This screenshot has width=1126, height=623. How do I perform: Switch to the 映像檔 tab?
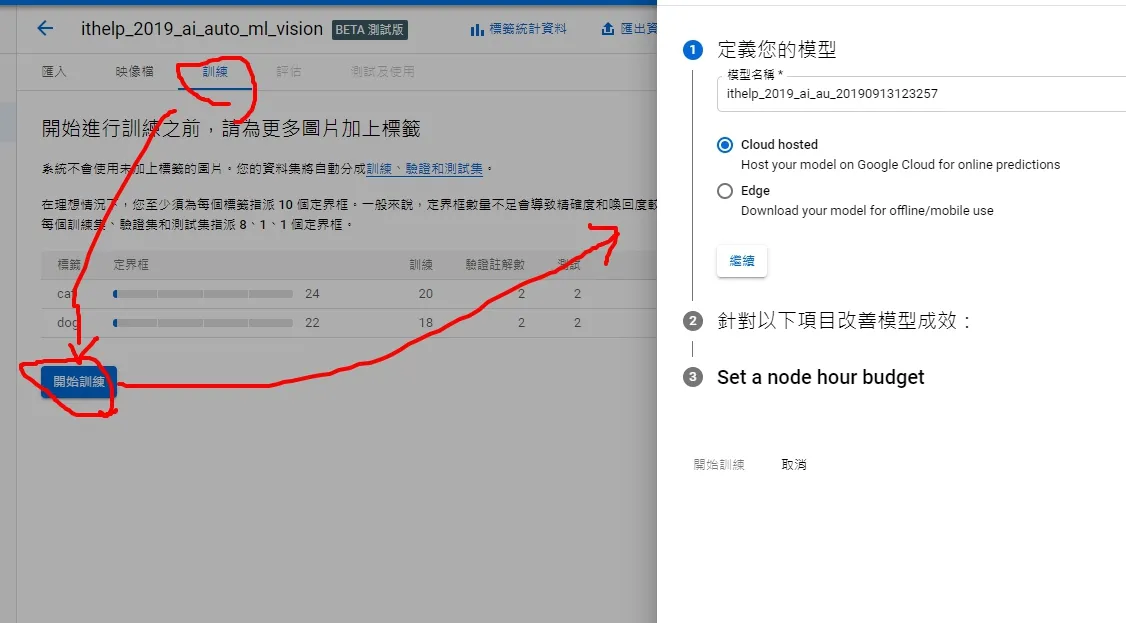point(134,71)
